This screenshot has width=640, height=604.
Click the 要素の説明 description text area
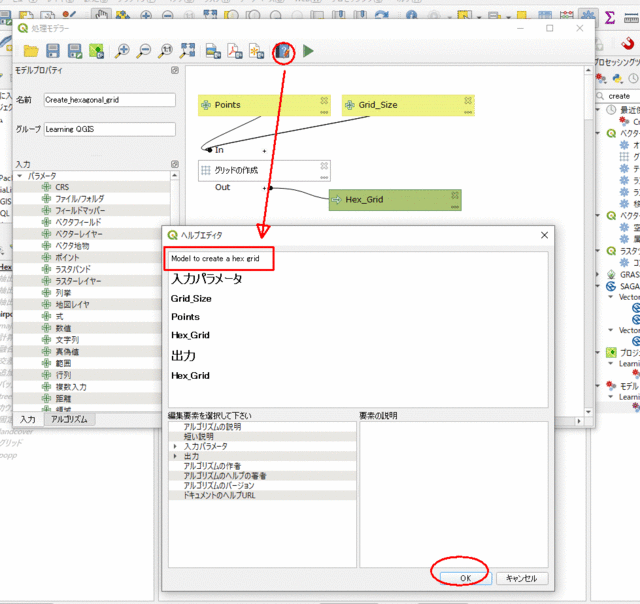tap(453, 495)
